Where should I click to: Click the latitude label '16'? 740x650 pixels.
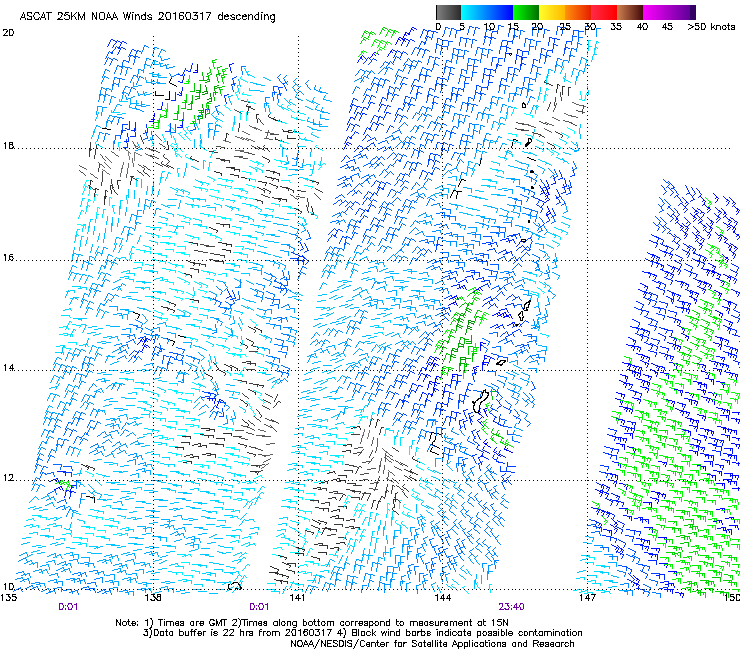tap(8, 258)
